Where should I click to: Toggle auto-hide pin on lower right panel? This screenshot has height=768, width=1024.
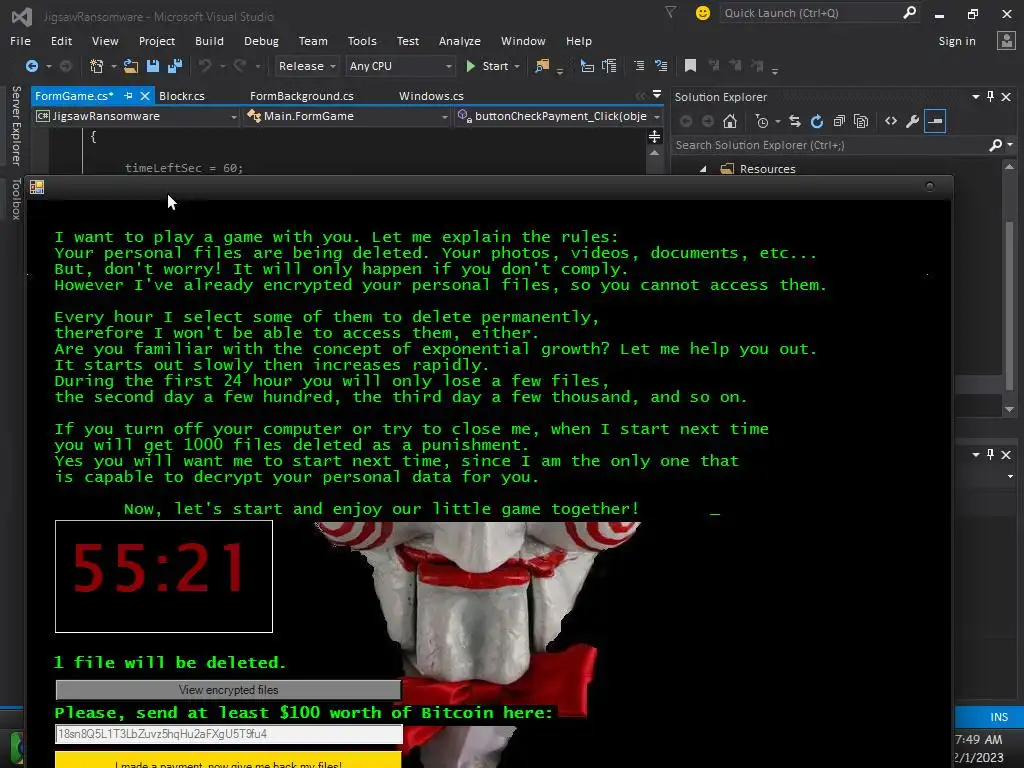click(x=990, y=455)
